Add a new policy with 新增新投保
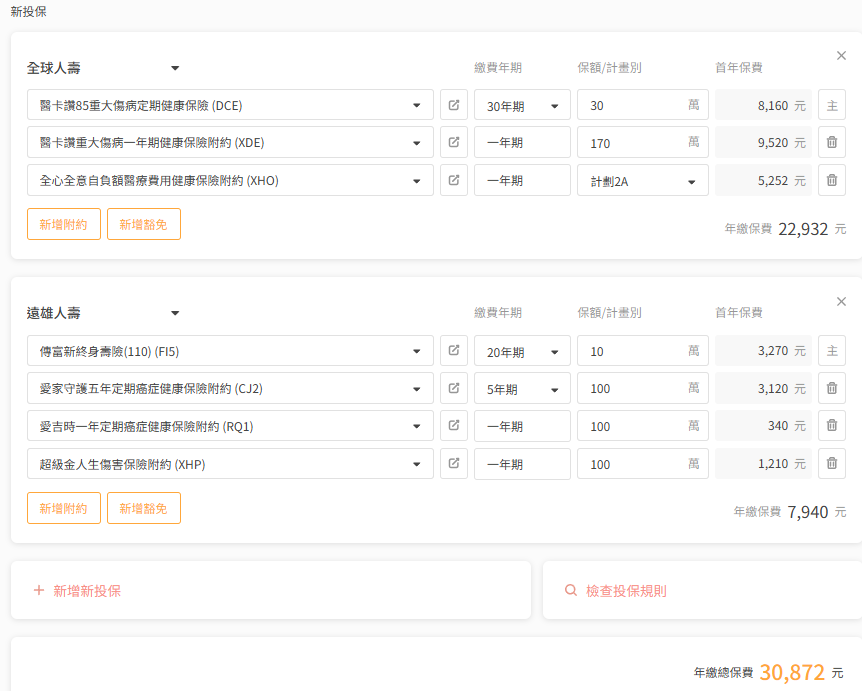Viewport: 862px width, 691px height. click(x=270, y=590)
